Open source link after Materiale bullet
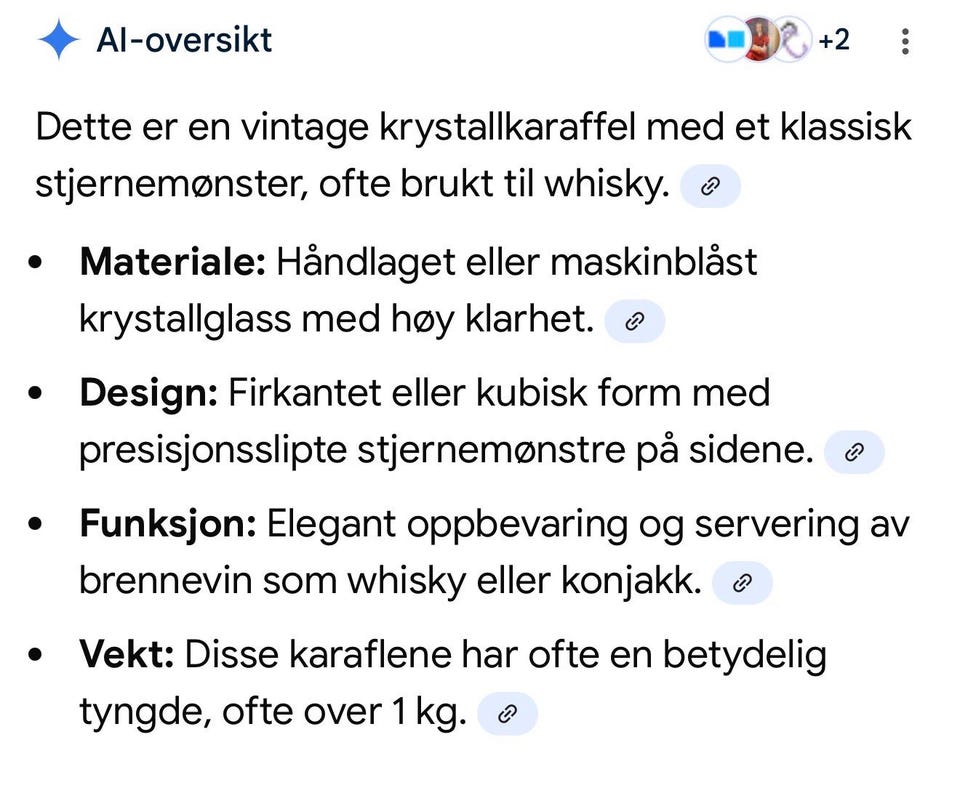The height and width of the screenshot is (793, 960). point(635,321)
